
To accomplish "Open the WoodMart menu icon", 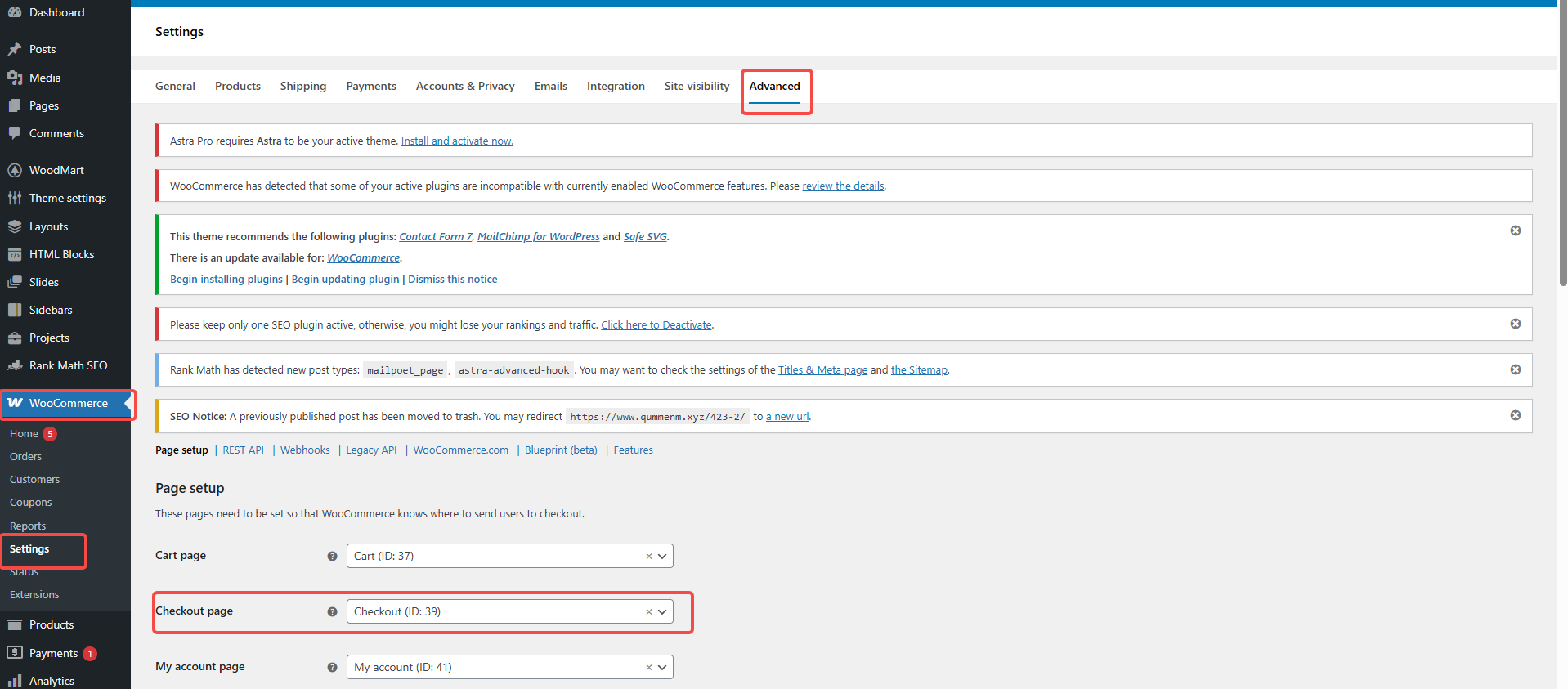I will 15,170.
